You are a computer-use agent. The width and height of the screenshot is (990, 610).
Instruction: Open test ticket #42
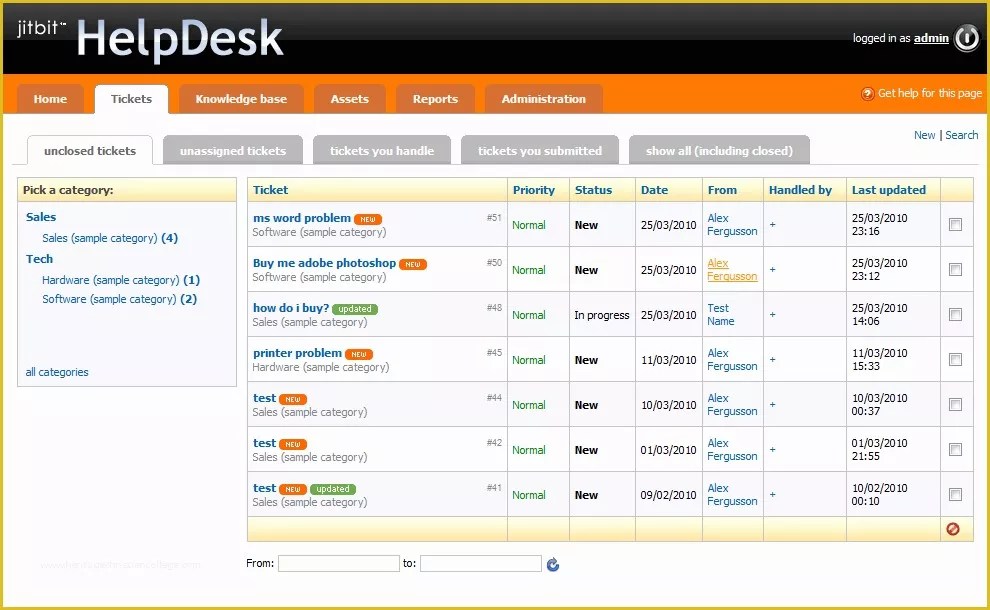click(x=265, y=443)
